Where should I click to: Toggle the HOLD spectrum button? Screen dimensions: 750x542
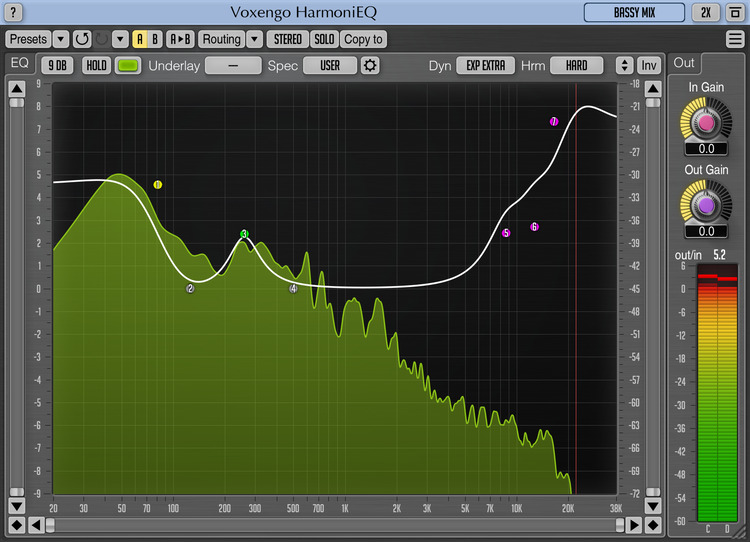click(x=96, y=66)
